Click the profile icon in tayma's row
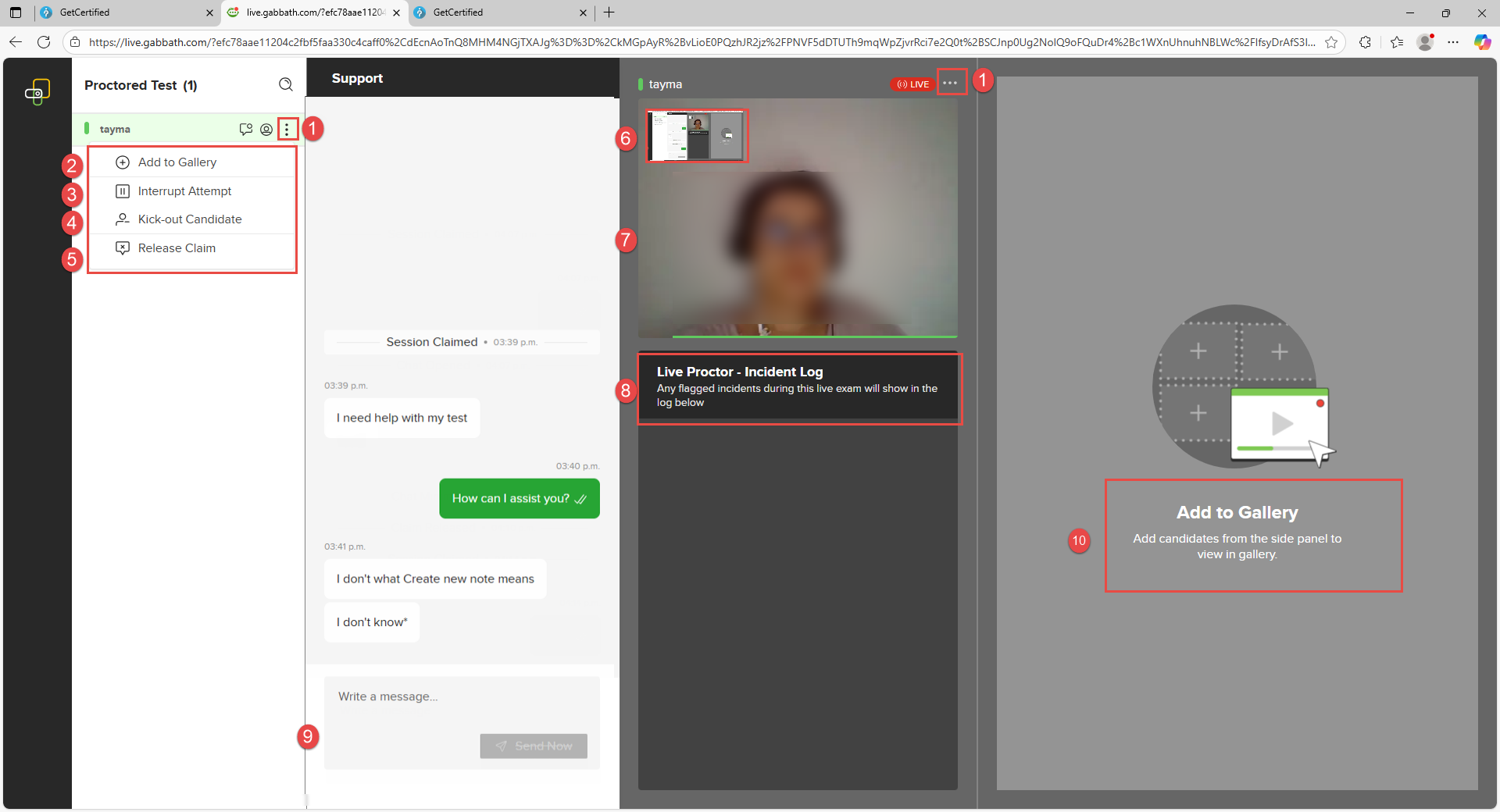The width and height of the screenshot is (1500, 812). pyautogui.click(x=266, y=130)
